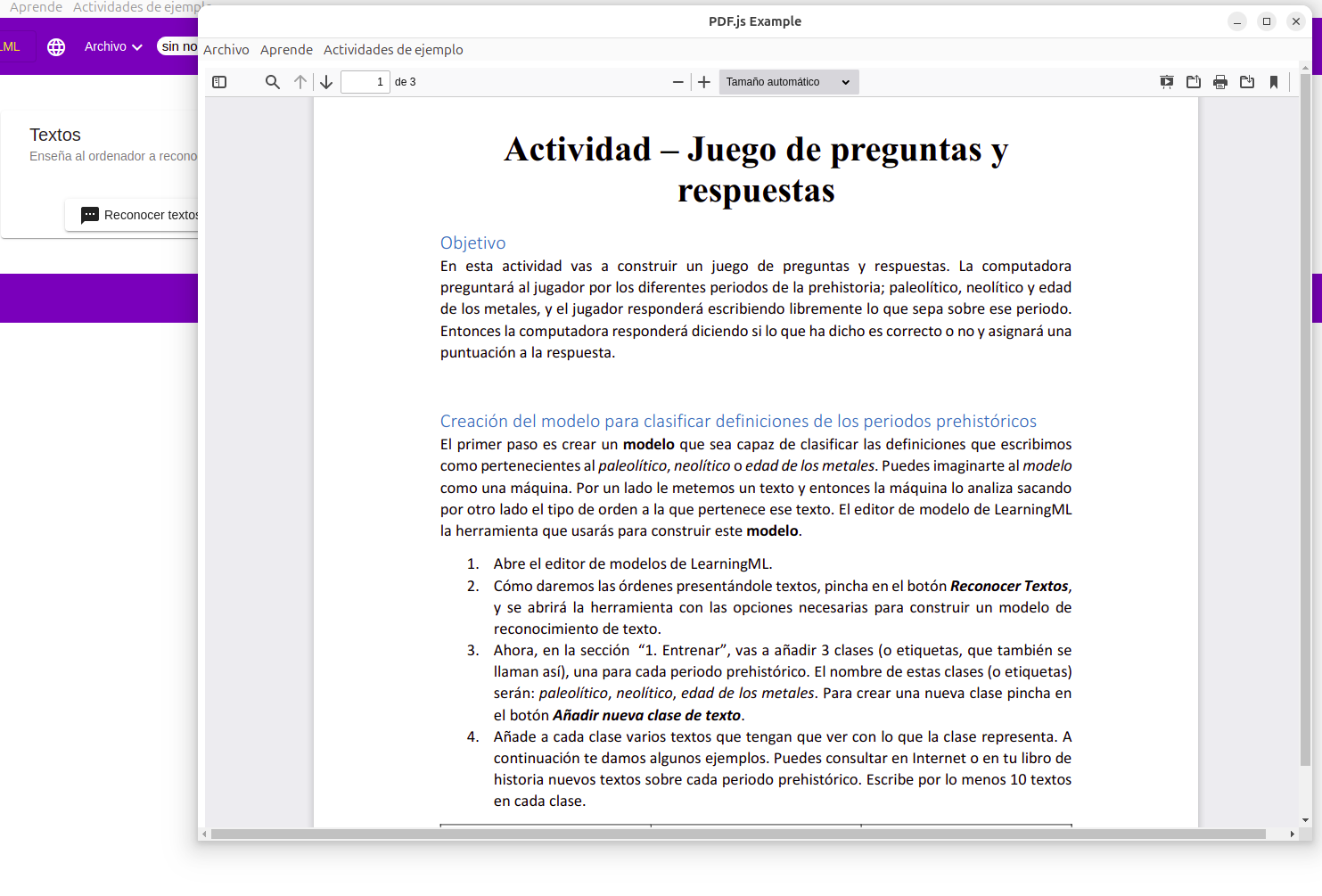Click the speech-bubble icon on Reconocer textos
Image resolution: width=1322 pixels, height=896 pixels.
(90, 216)
